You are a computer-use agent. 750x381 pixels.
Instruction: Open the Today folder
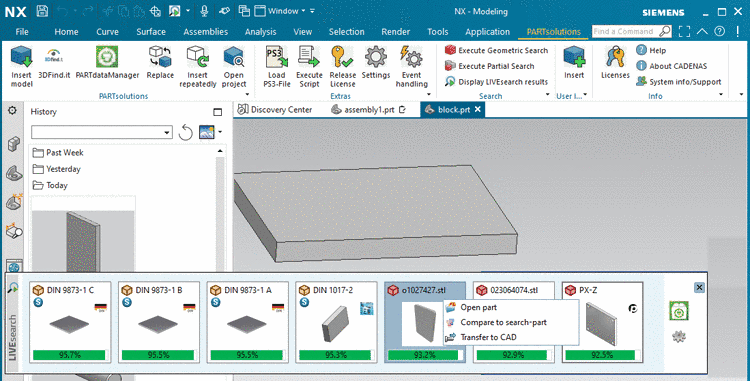coord(50,185)
